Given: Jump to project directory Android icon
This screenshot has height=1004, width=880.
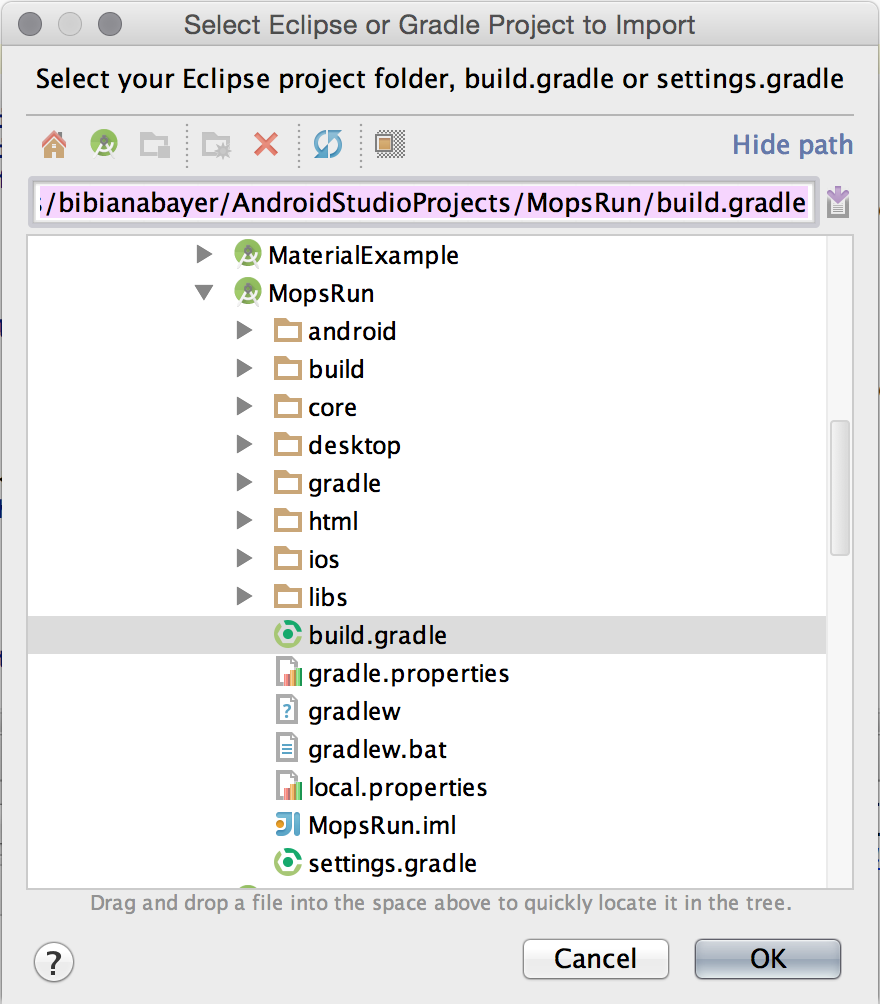Looking at the screenshot, I should (104, 144).
